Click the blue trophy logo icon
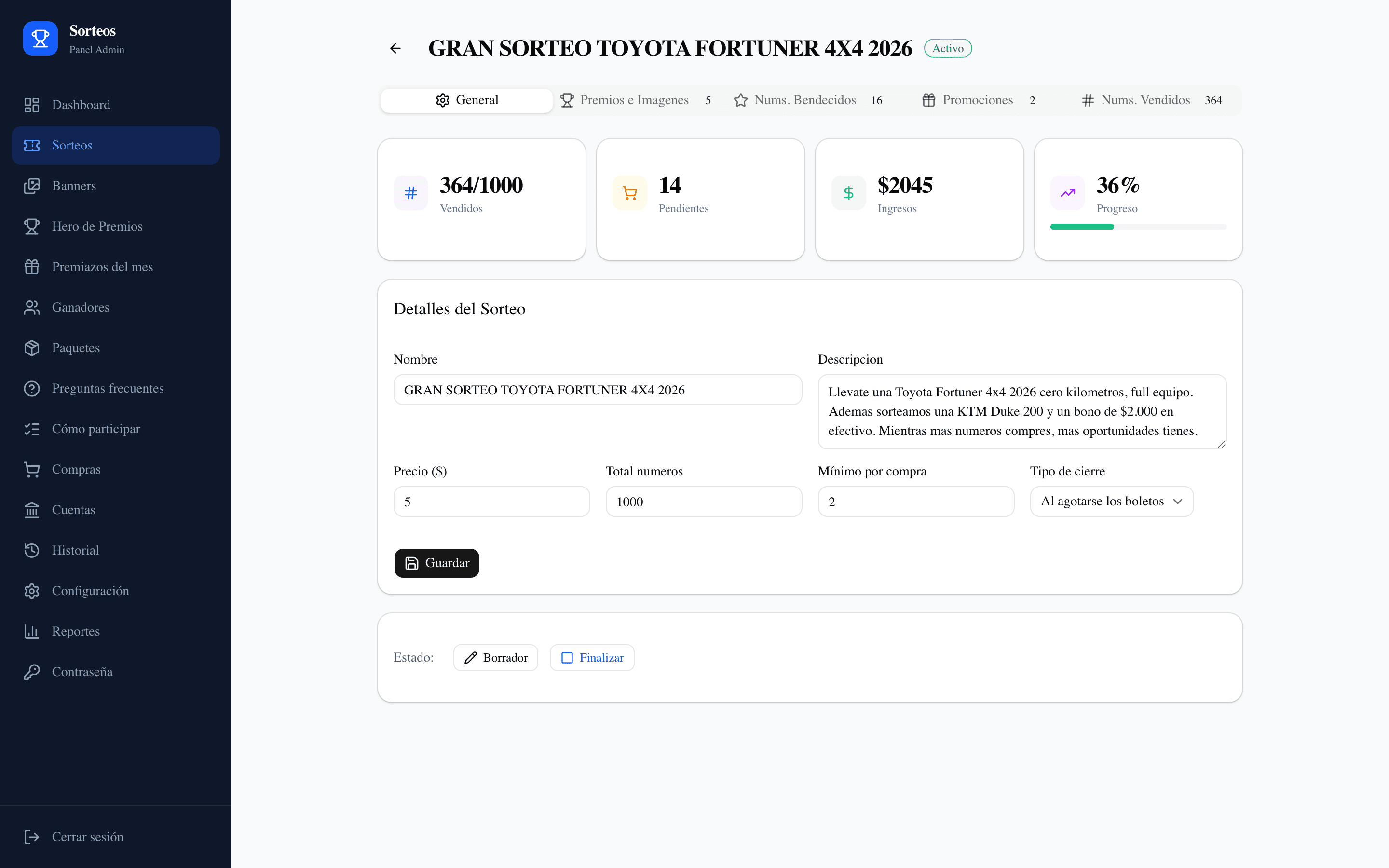1389x868 pixels. [x=40, y=39]
